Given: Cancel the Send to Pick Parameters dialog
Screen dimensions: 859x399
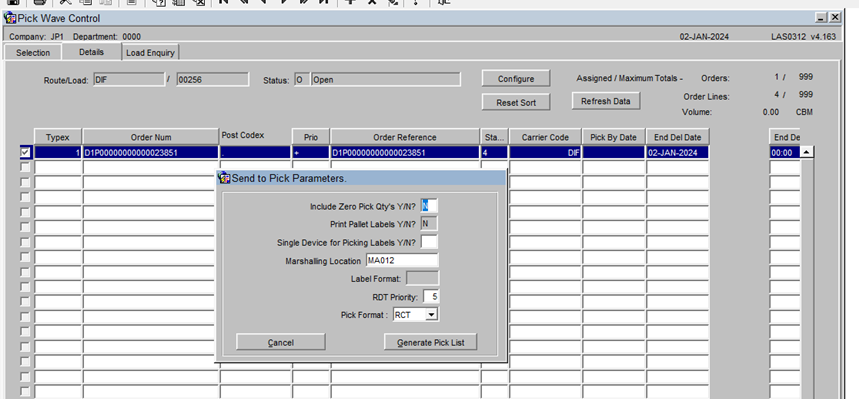Looking at the screenshot, I should (280, 343).
